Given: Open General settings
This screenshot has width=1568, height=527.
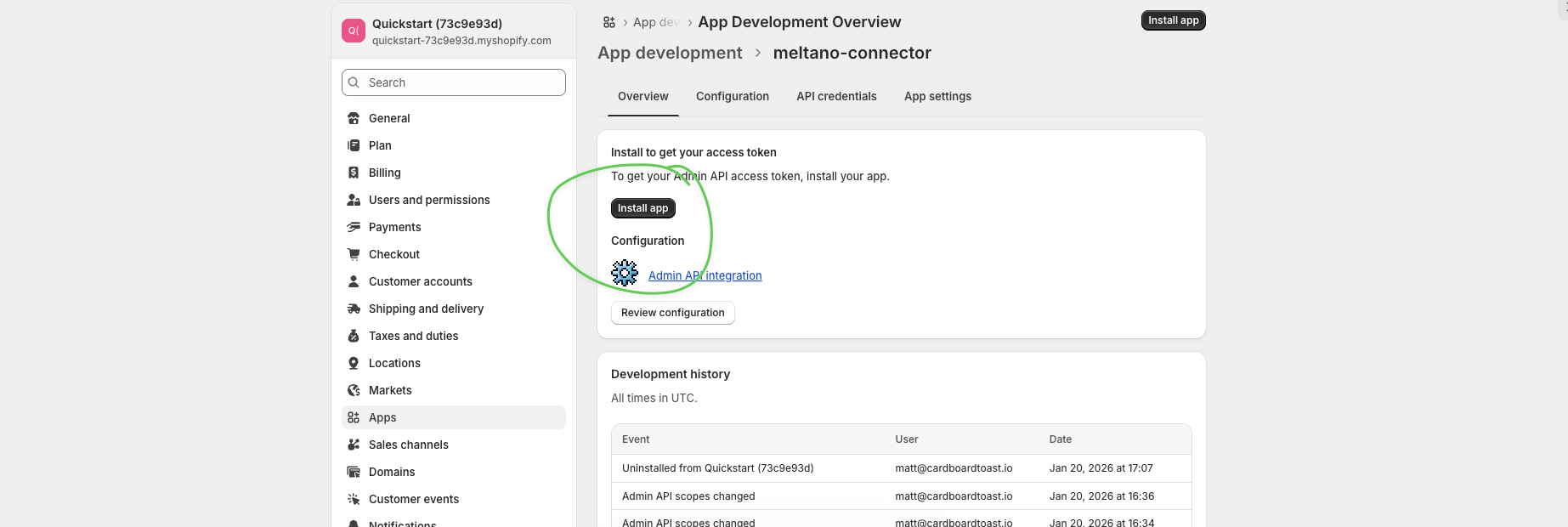Looking at the screenshot, I should coord(454,118).
